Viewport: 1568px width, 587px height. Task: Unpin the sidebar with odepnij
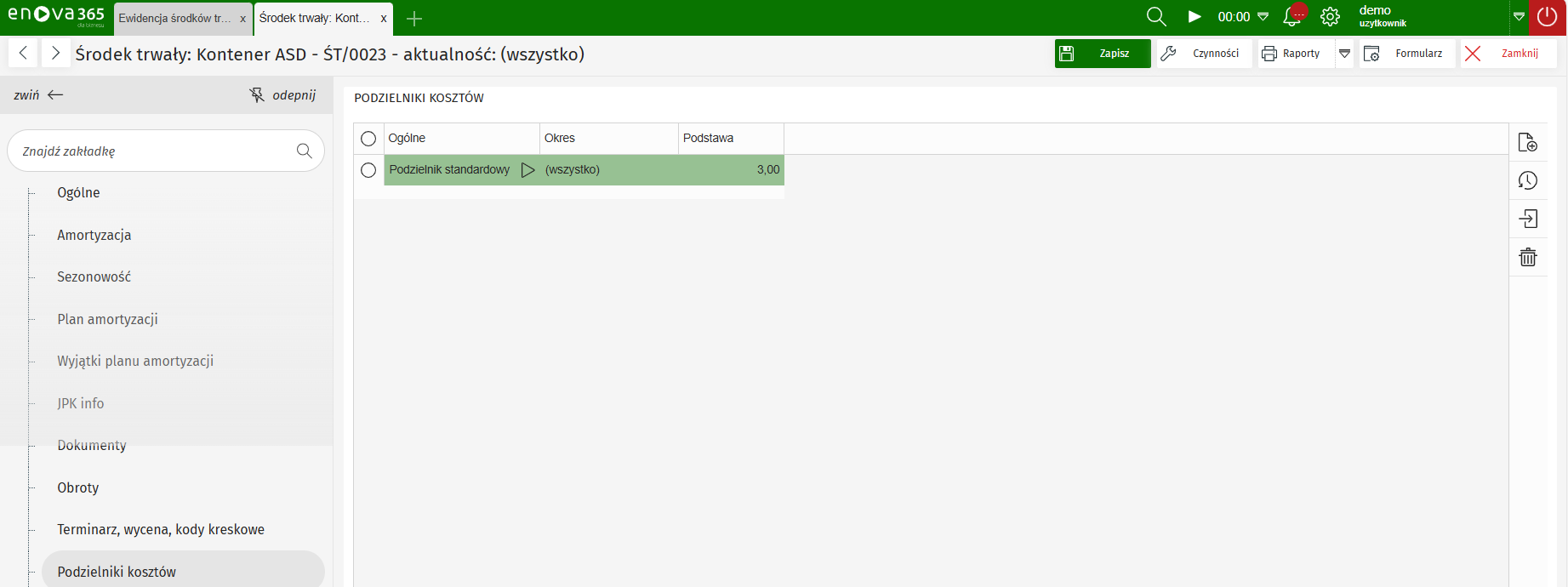click(282, 95)
